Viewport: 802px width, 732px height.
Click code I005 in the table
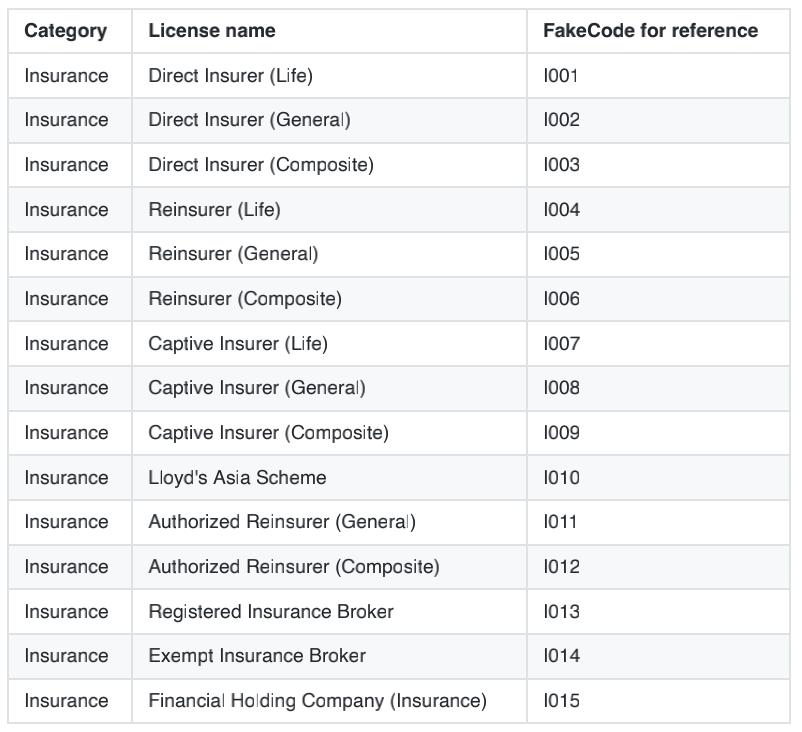561,254
